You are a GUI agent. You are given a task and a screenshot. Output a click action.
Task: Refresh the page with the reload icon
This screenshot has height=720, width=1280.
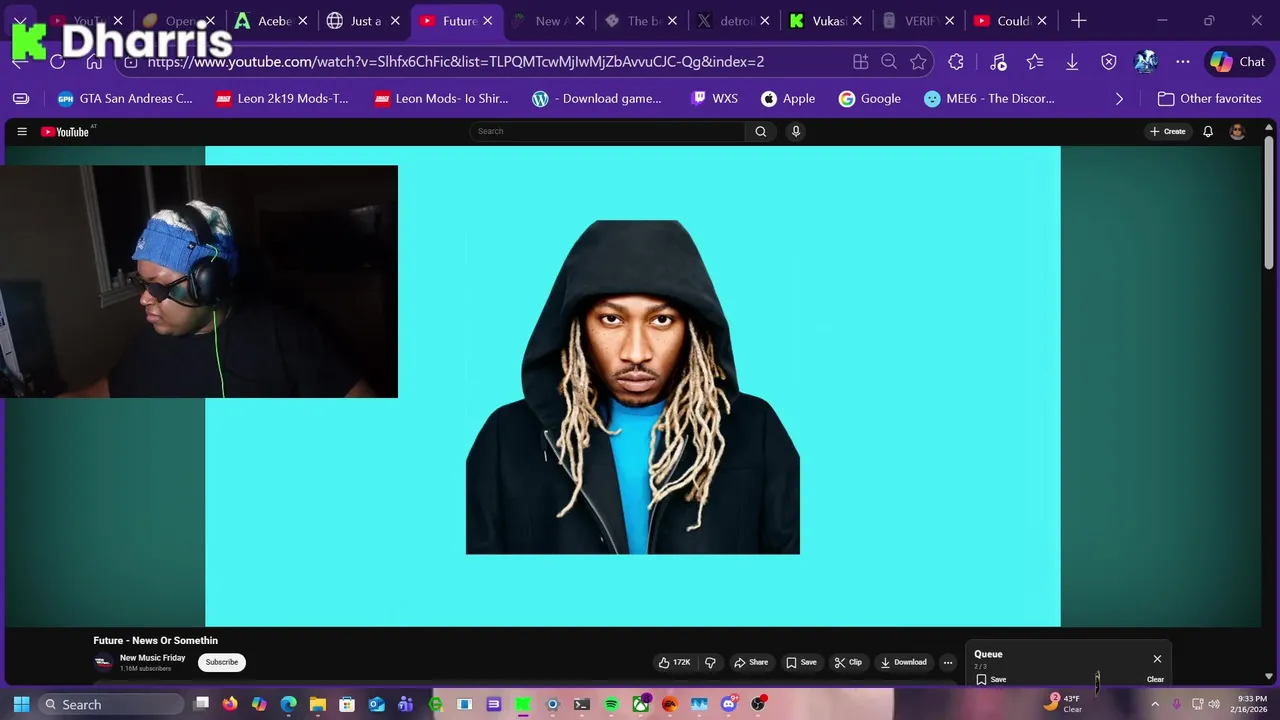point(57,62)
